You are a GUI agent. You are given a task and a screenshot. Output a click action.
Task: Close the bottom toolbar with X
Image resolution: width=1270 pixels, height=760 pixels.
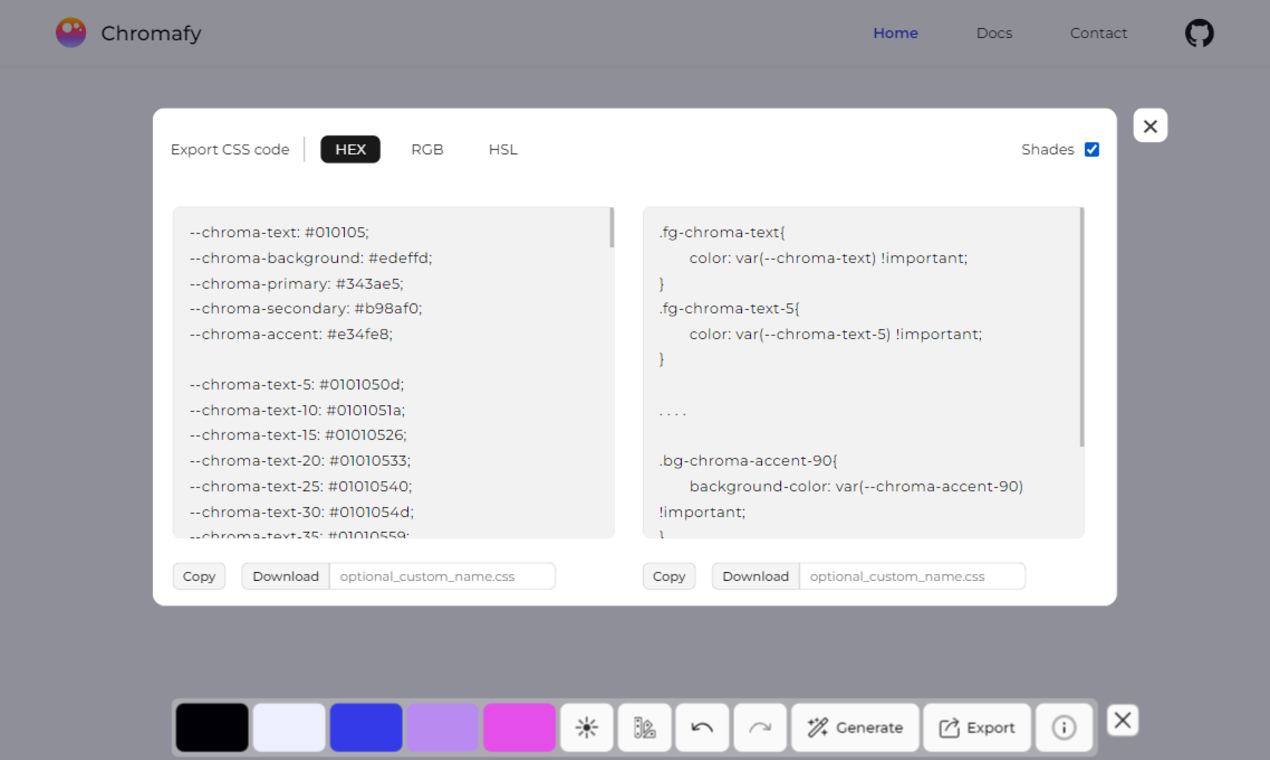pyautogui.click(x=1122, y=720)
